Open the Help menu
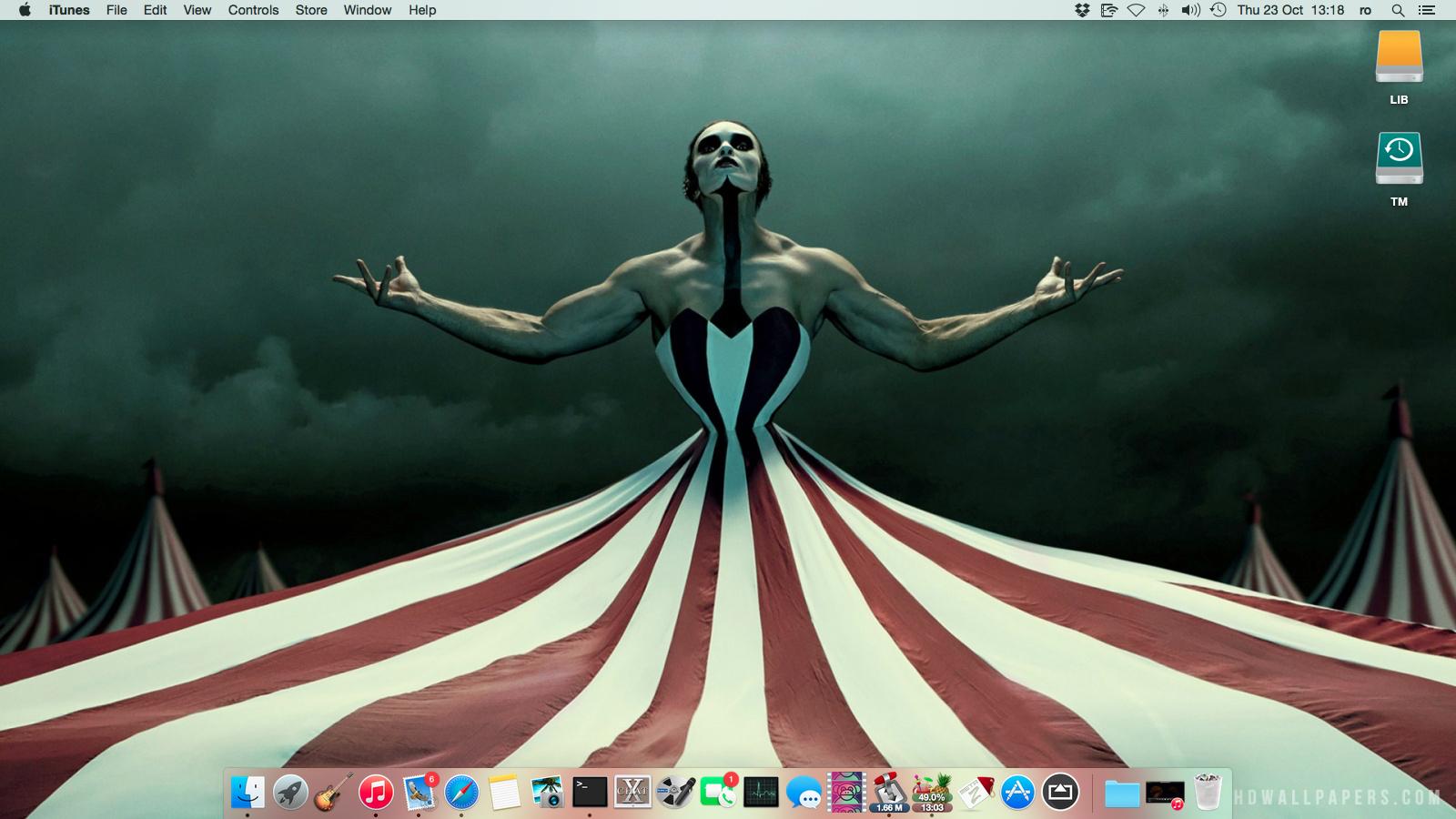This screenshot has height=819, width=1456. [x=422, y=10]
